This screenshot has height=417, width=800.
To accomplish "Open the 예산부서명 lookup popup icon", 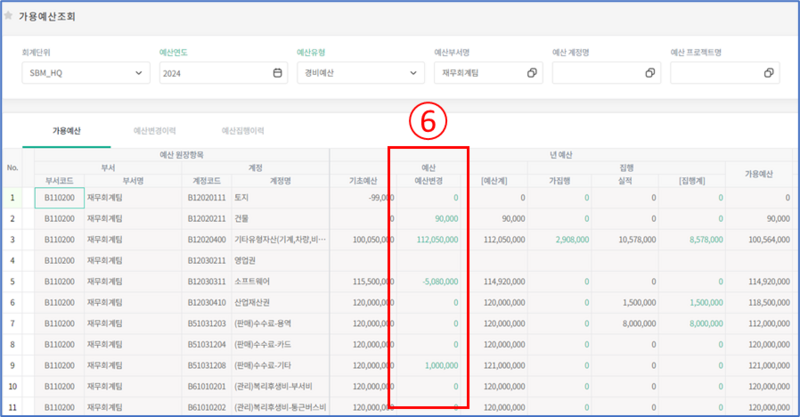I will coord(532,73).
